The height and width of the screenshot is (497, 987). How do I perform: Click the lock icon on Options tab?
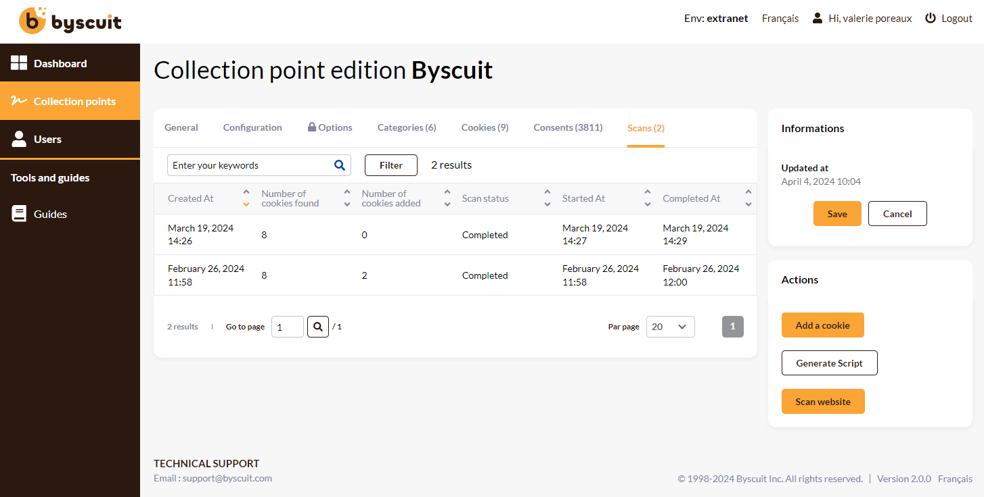tap(312, 127)
